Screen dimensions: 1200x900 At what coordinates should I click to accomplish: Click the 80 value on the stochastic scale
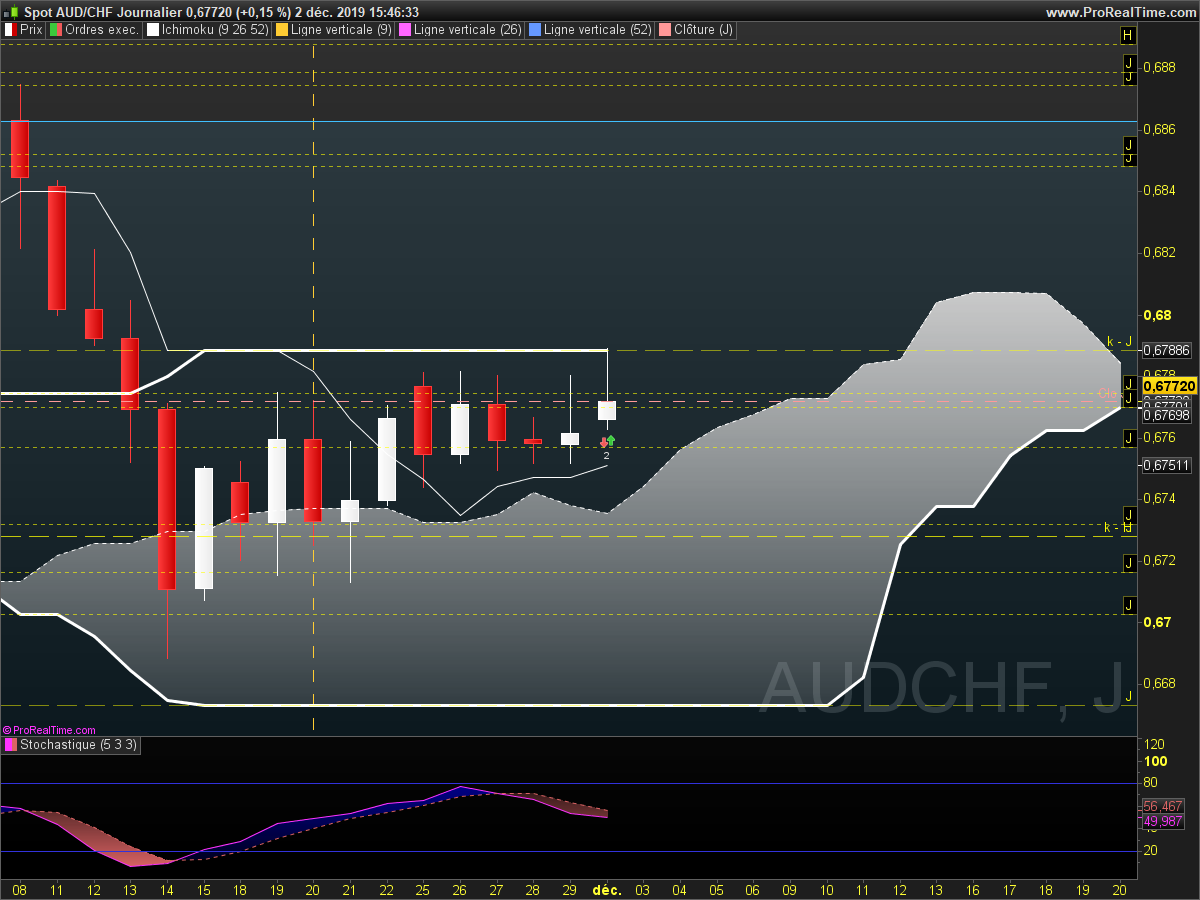1150,782
